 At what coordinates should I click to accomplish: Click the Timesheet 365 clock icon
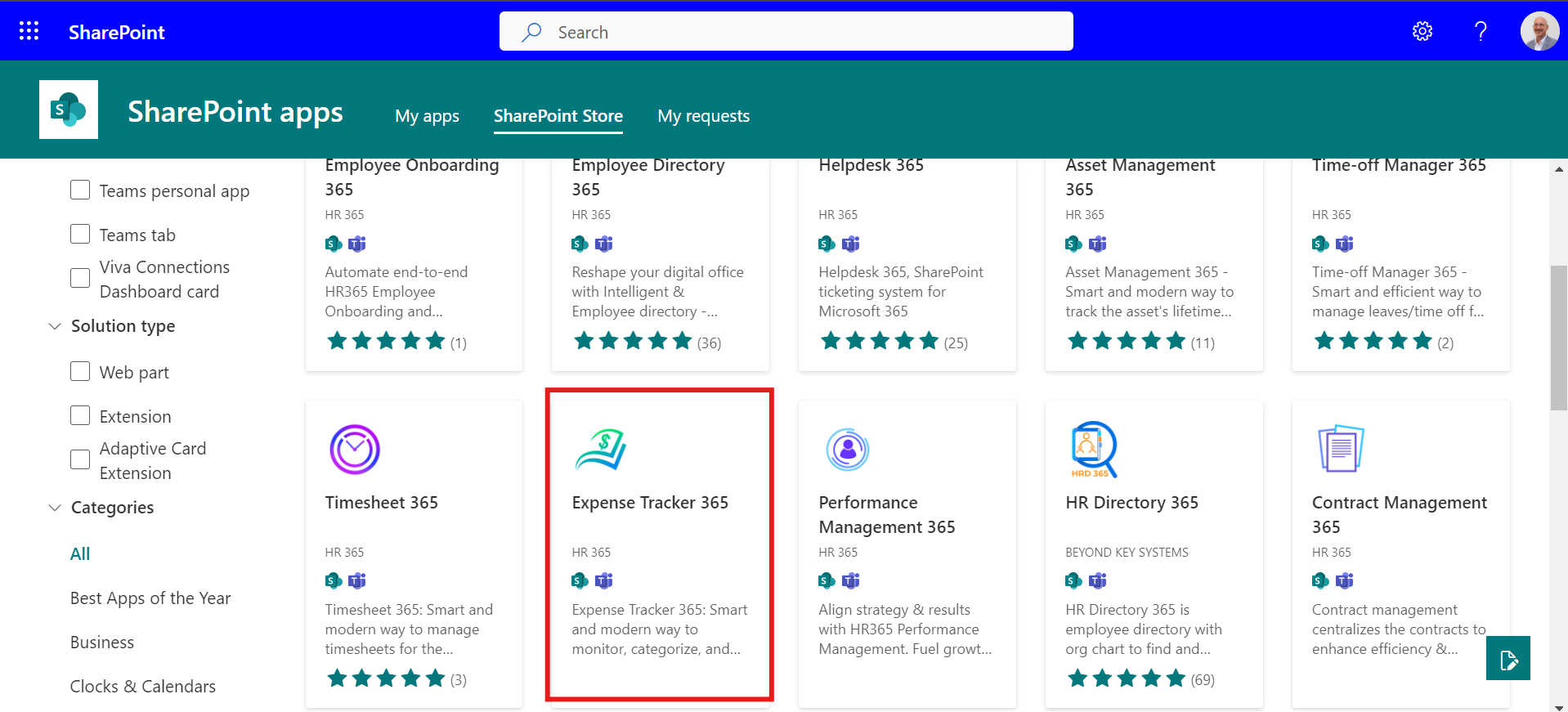pos(355,450)
